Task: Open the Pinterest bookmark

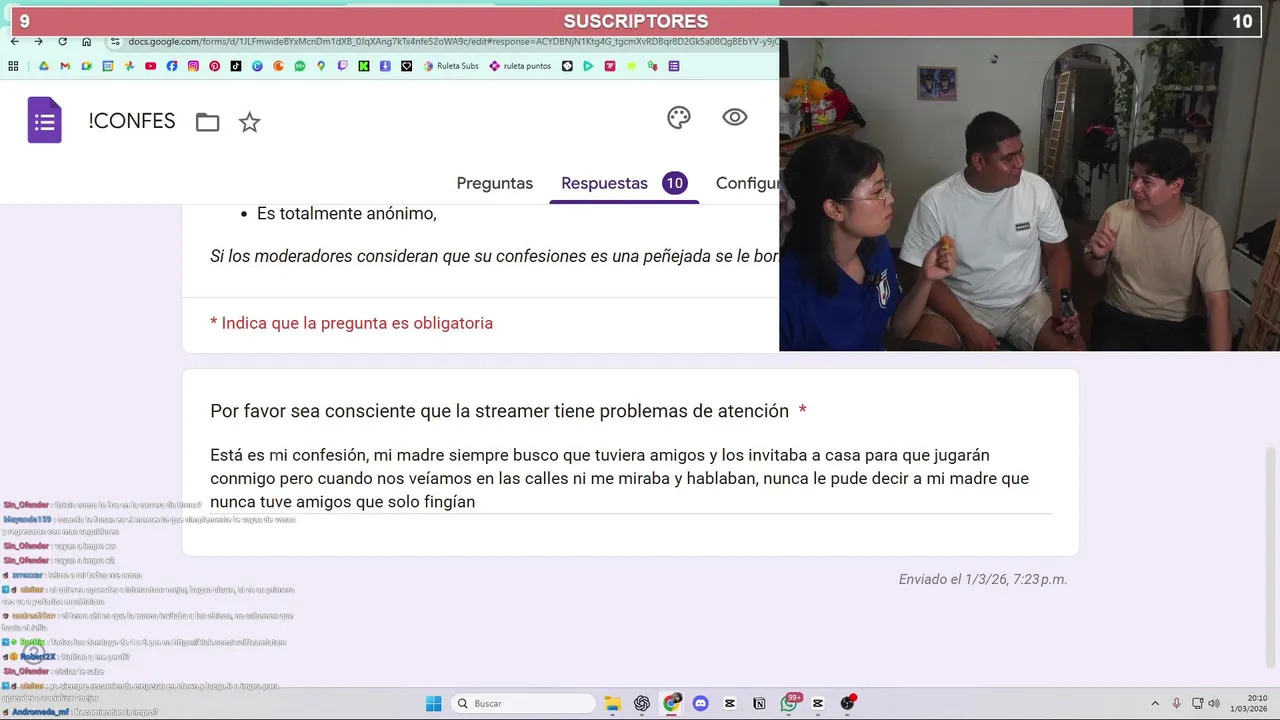Action: [214, 66]
